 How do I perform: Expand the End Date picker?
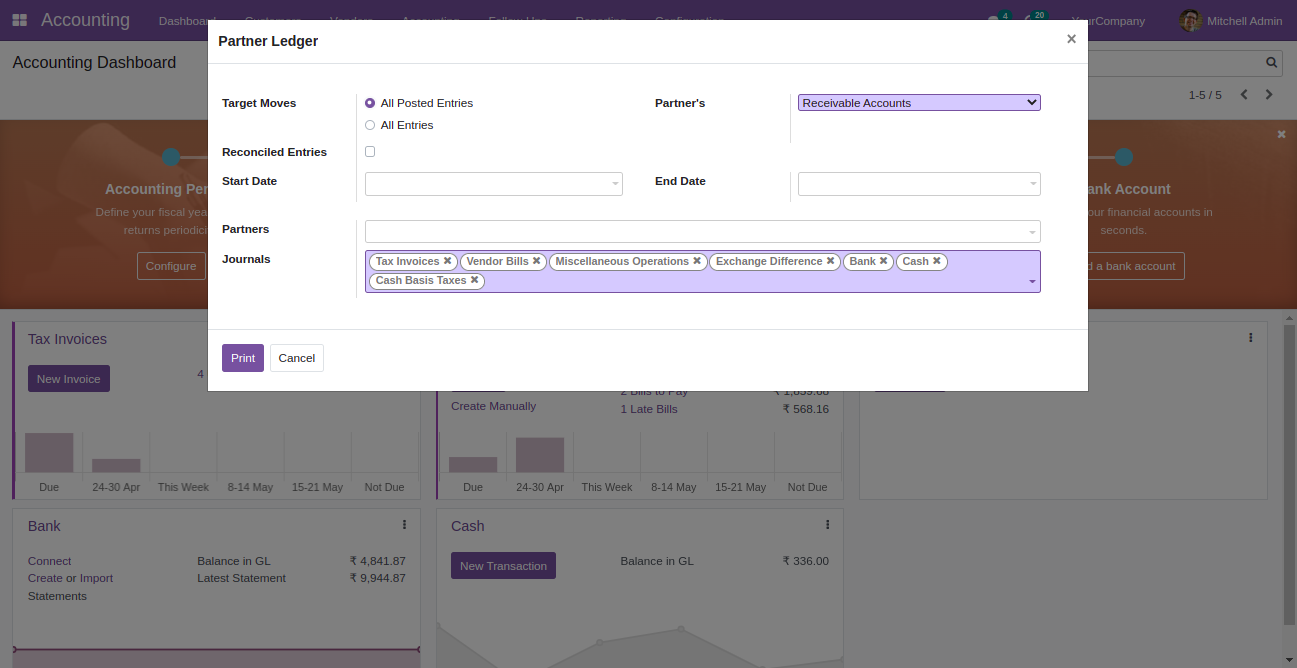(918, 184)
